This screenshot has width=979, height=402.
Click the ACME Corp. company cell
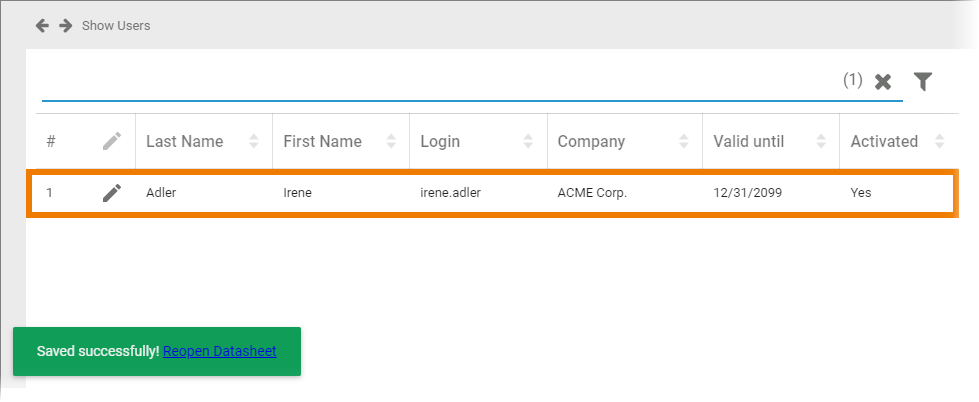click(592, 193)
